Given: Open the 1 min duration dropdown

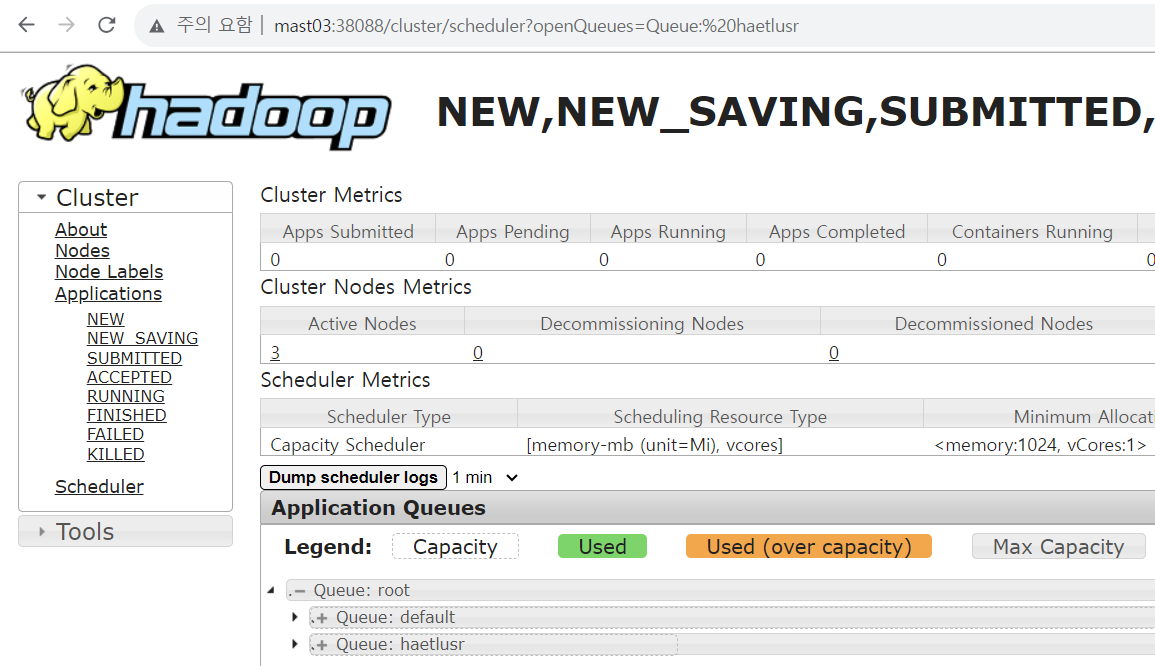Looking at the screenshot, I should [485, 477].
